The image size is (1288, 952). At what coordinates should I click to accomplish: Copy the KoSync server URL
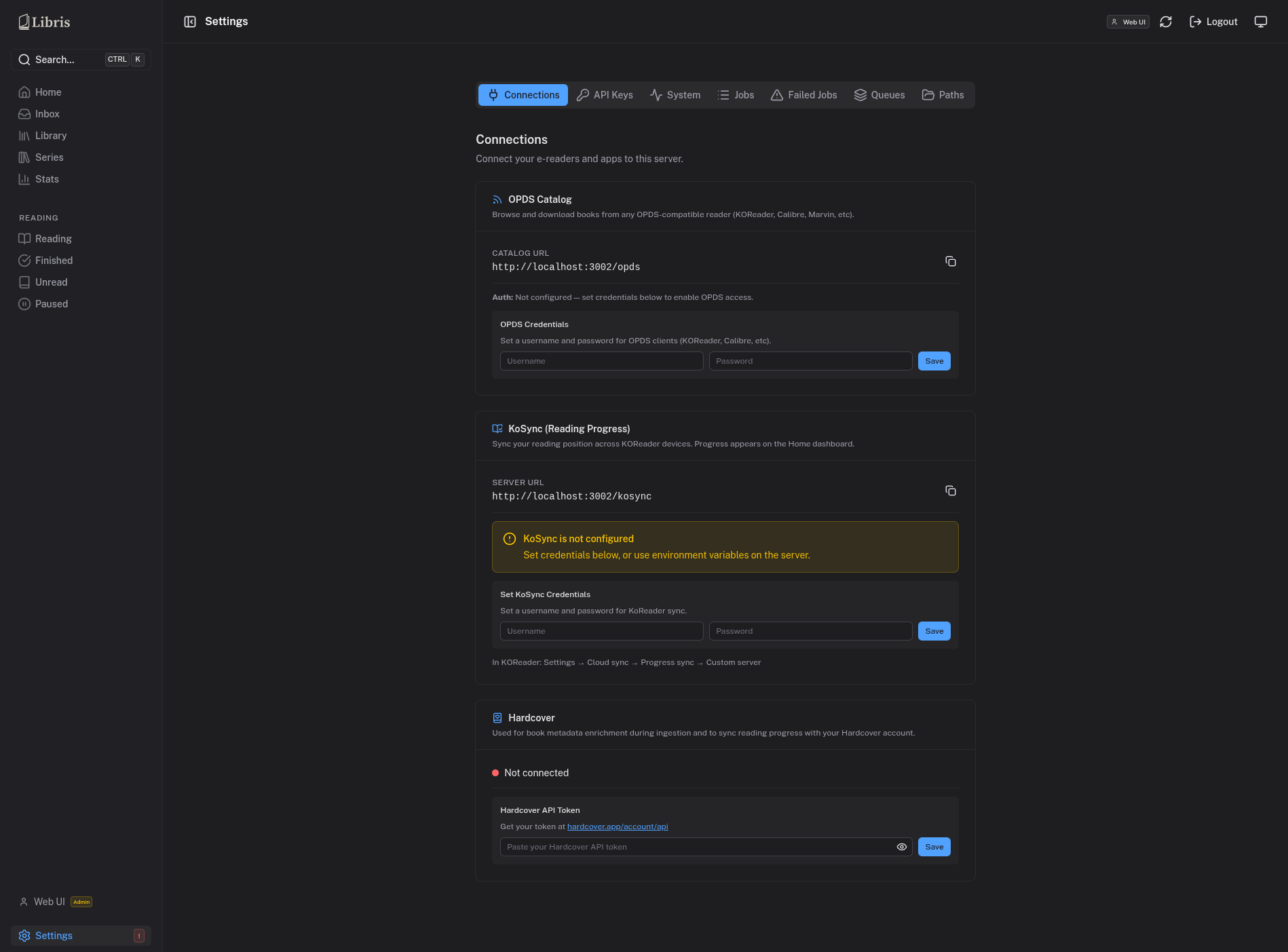coord(951,491)
